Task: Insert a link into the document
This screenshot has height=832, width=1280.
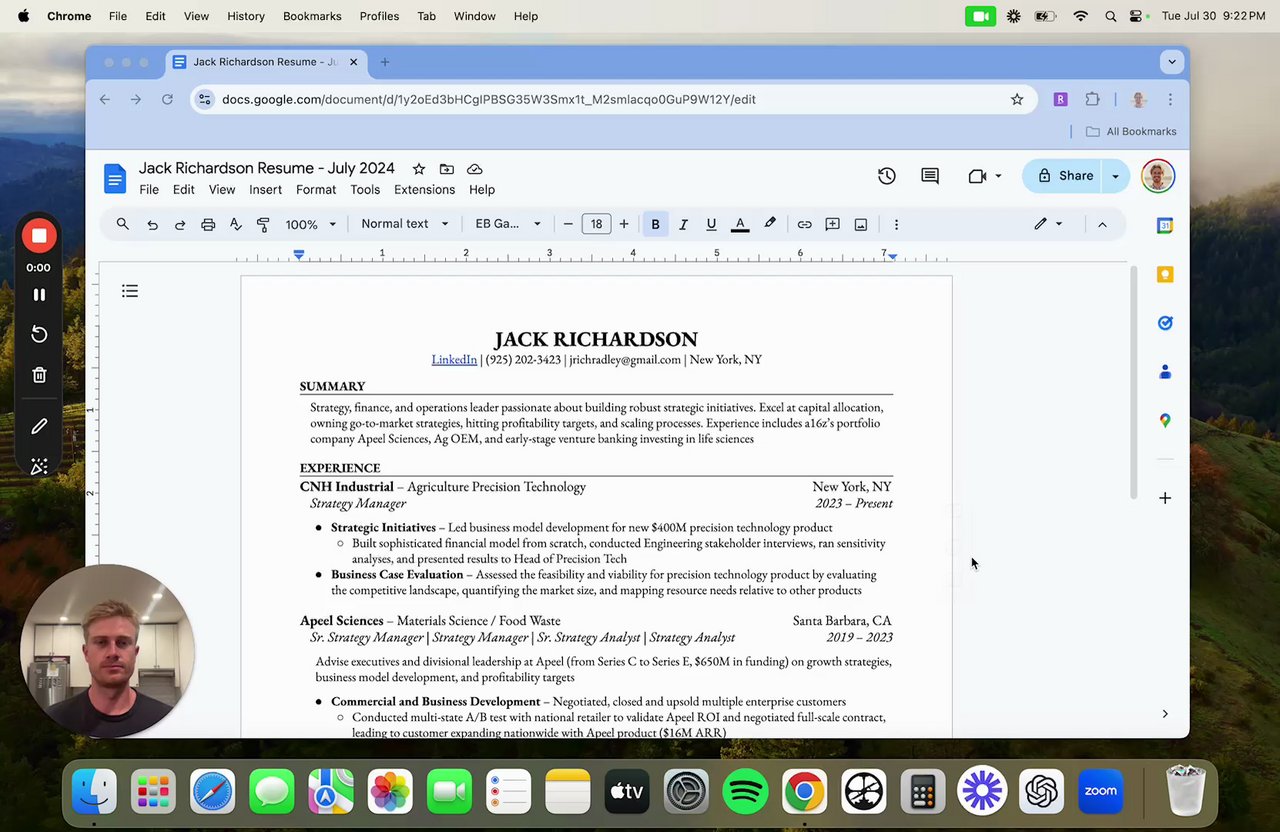Action: tap(804, 224)
